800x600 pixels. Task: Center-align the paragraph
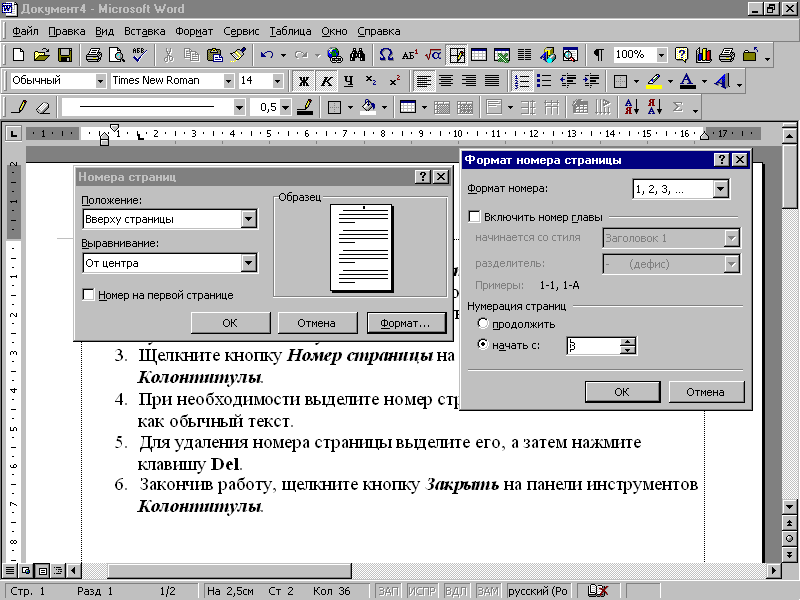(x=446, y=81)
